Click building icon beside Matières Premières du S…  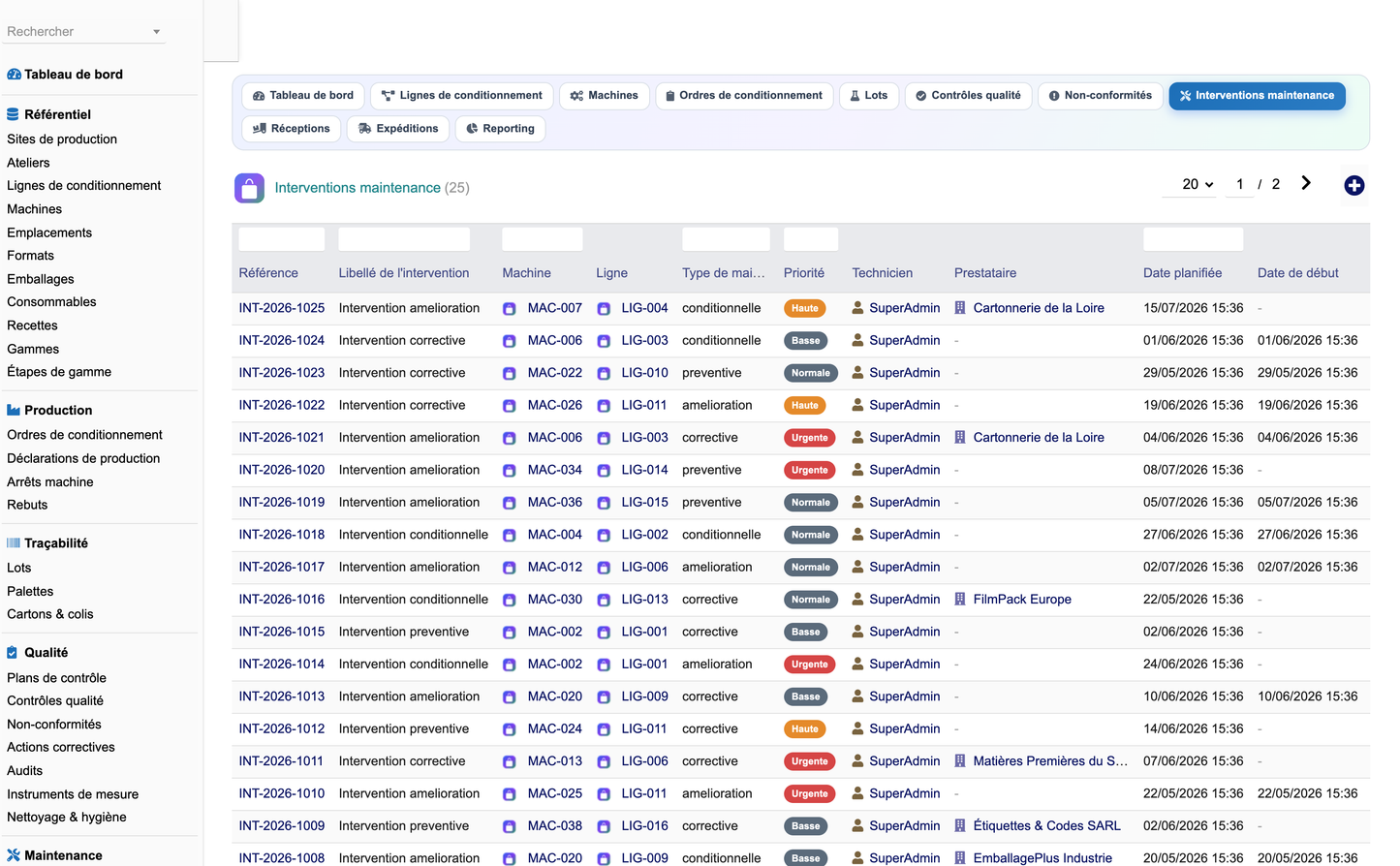pyautogui.click(x=960, y=761)
